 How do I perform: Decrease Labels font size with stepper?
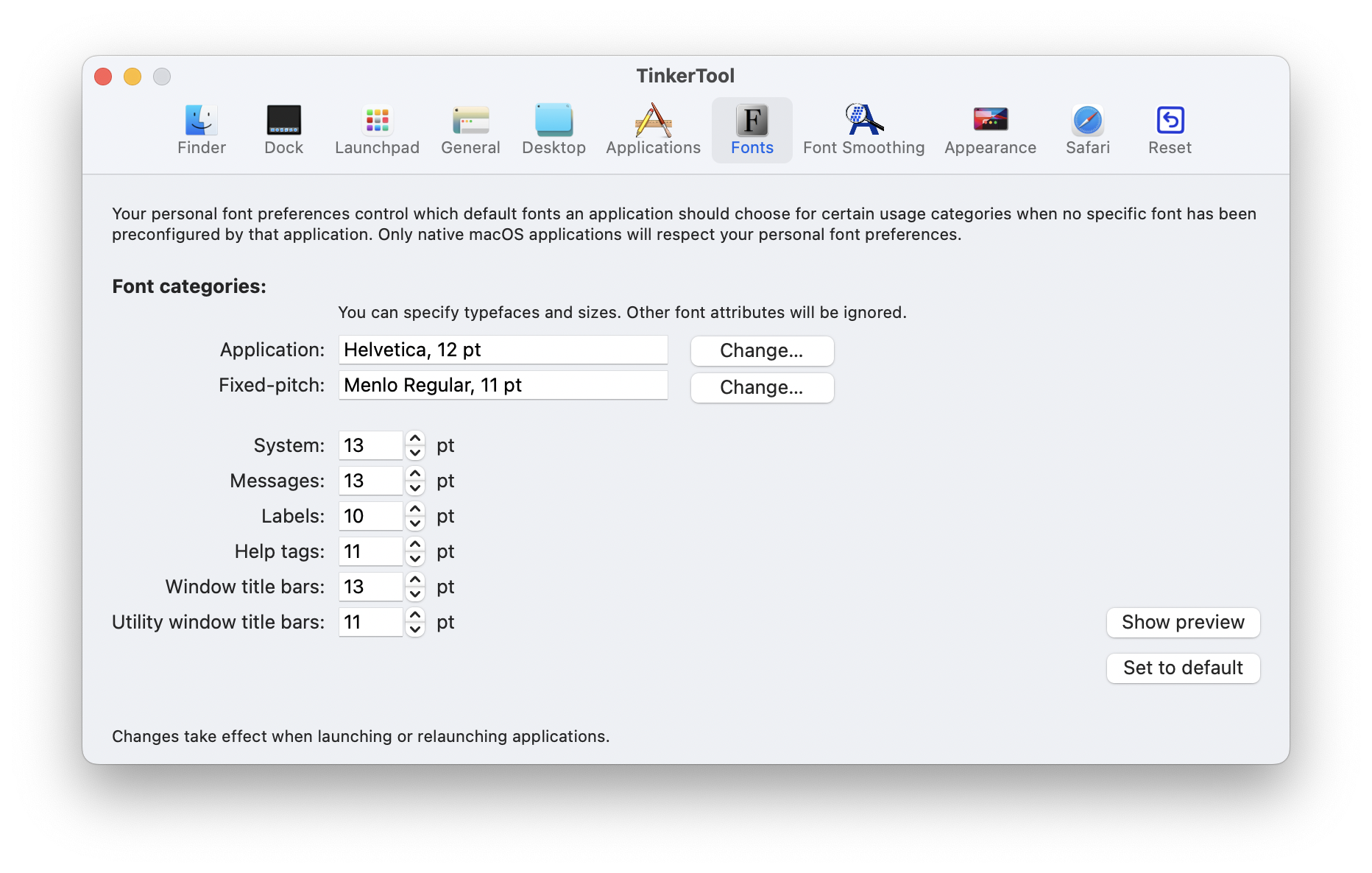tap(415, 524)
